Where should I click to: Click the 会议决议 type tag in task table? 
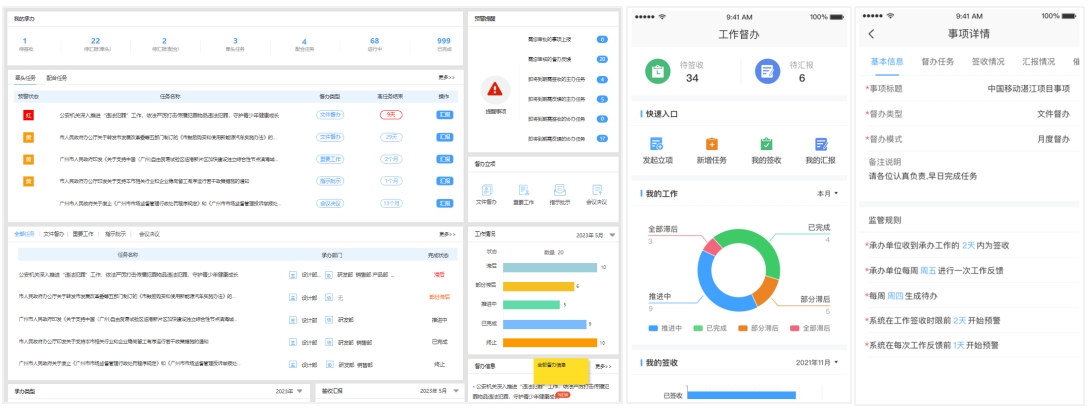pyautogui.click(x=330, y=204)
